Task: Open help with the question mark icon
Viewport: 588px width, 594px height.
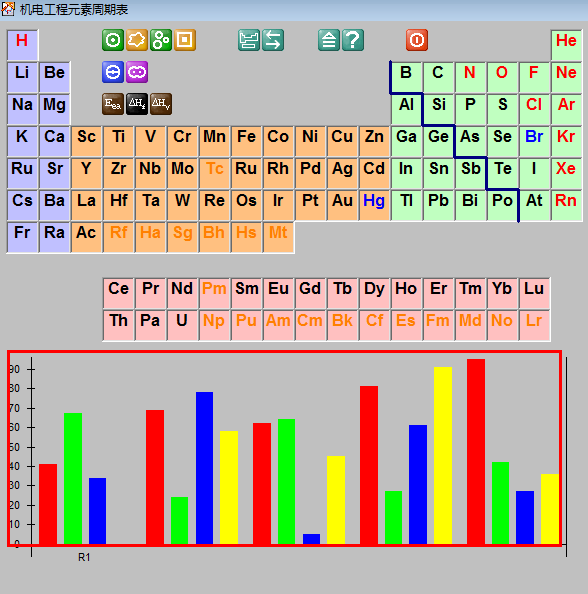Action: [x=353, y=40]
